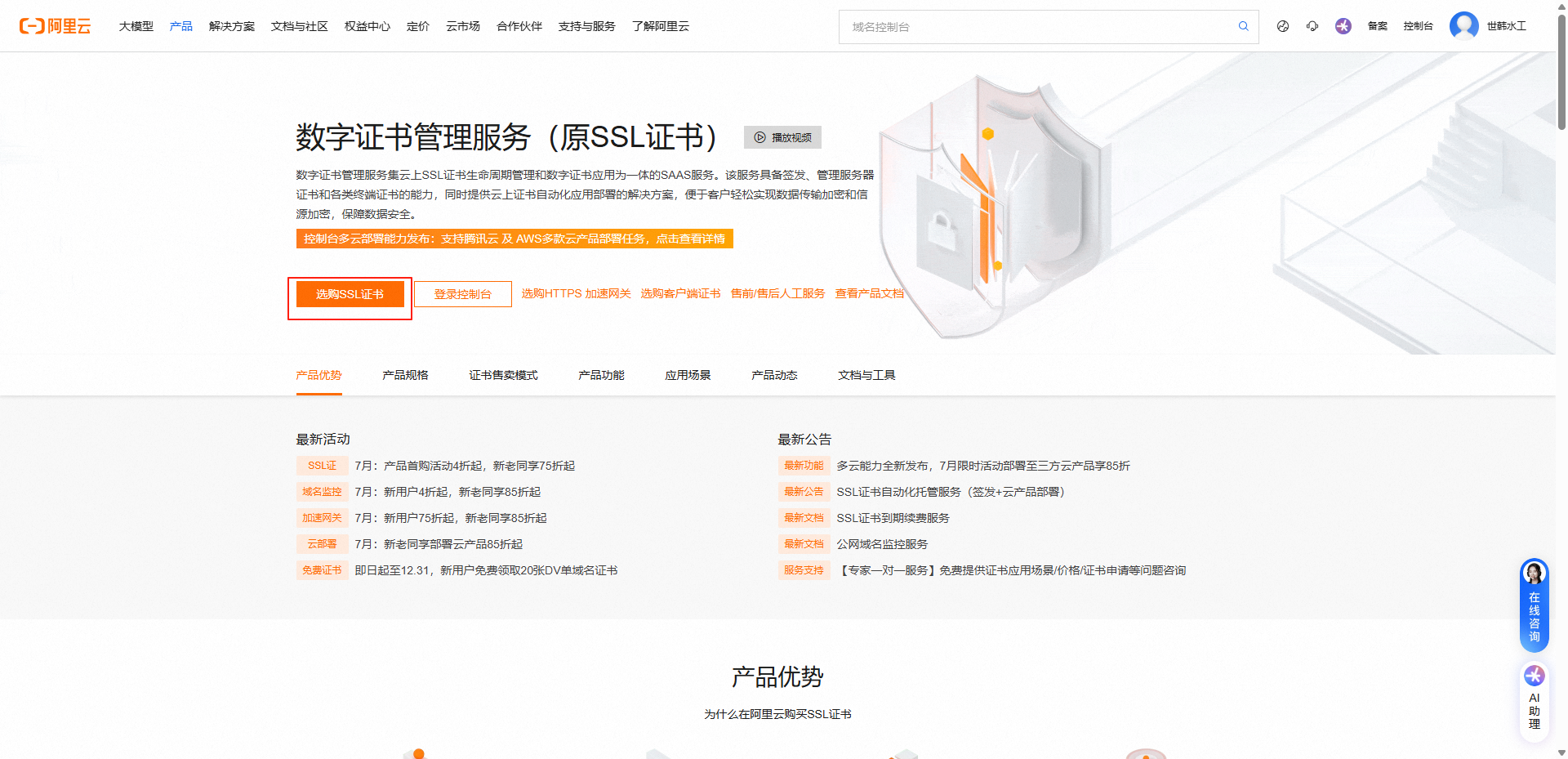This screenshot has width=1568, height=759.
Task: Click the 加速网关 tag
Action: coord(323,518)
